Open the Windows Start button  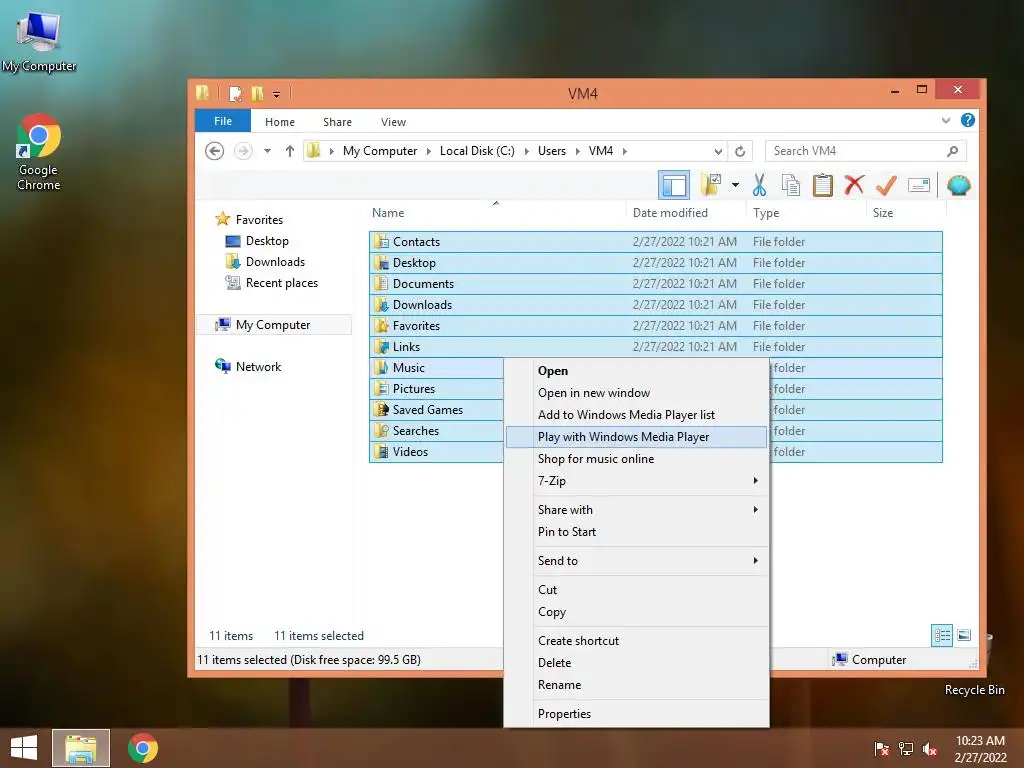[x=24, y=748]
